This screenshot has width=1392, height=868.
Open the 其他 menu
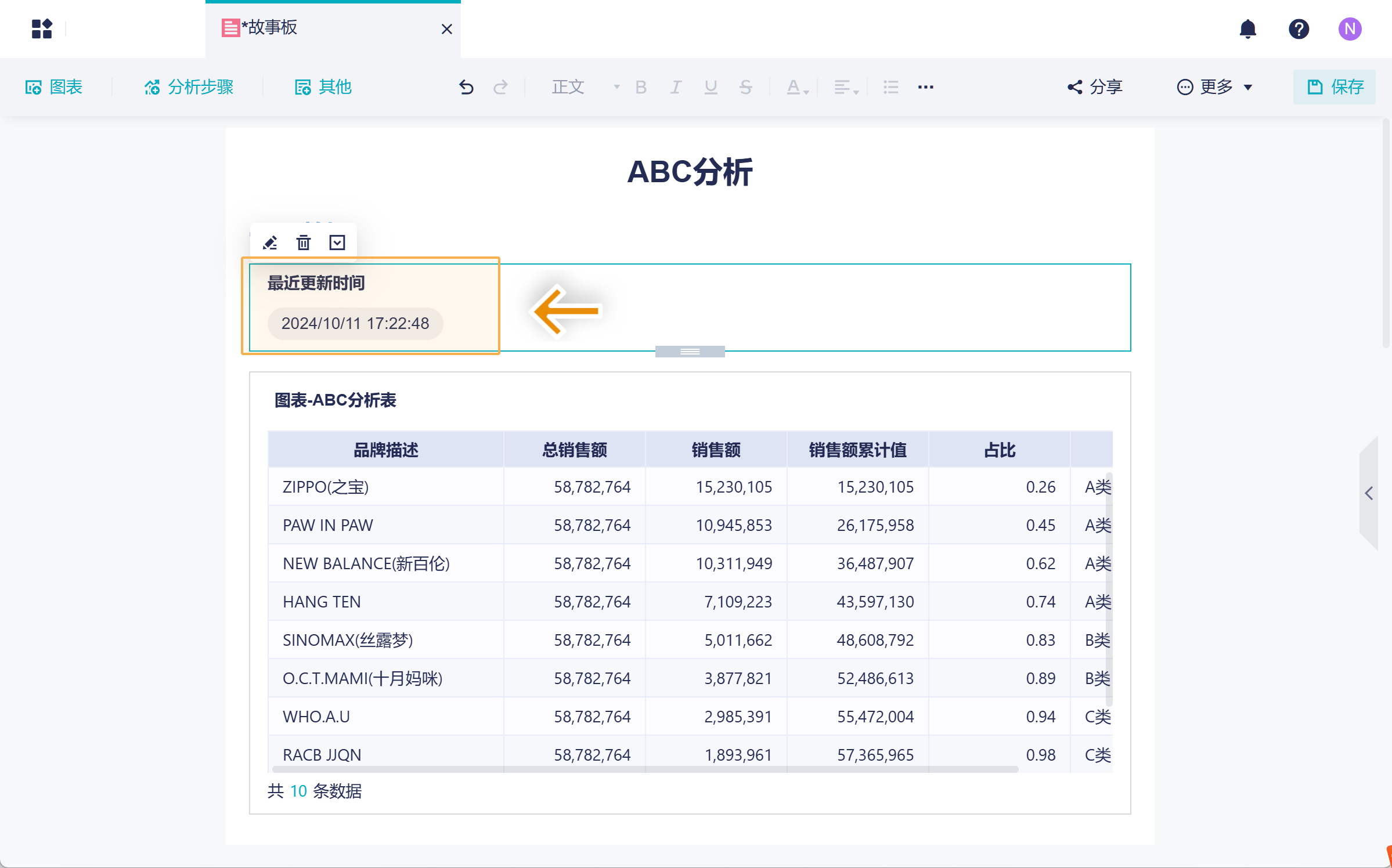point(323,87)
